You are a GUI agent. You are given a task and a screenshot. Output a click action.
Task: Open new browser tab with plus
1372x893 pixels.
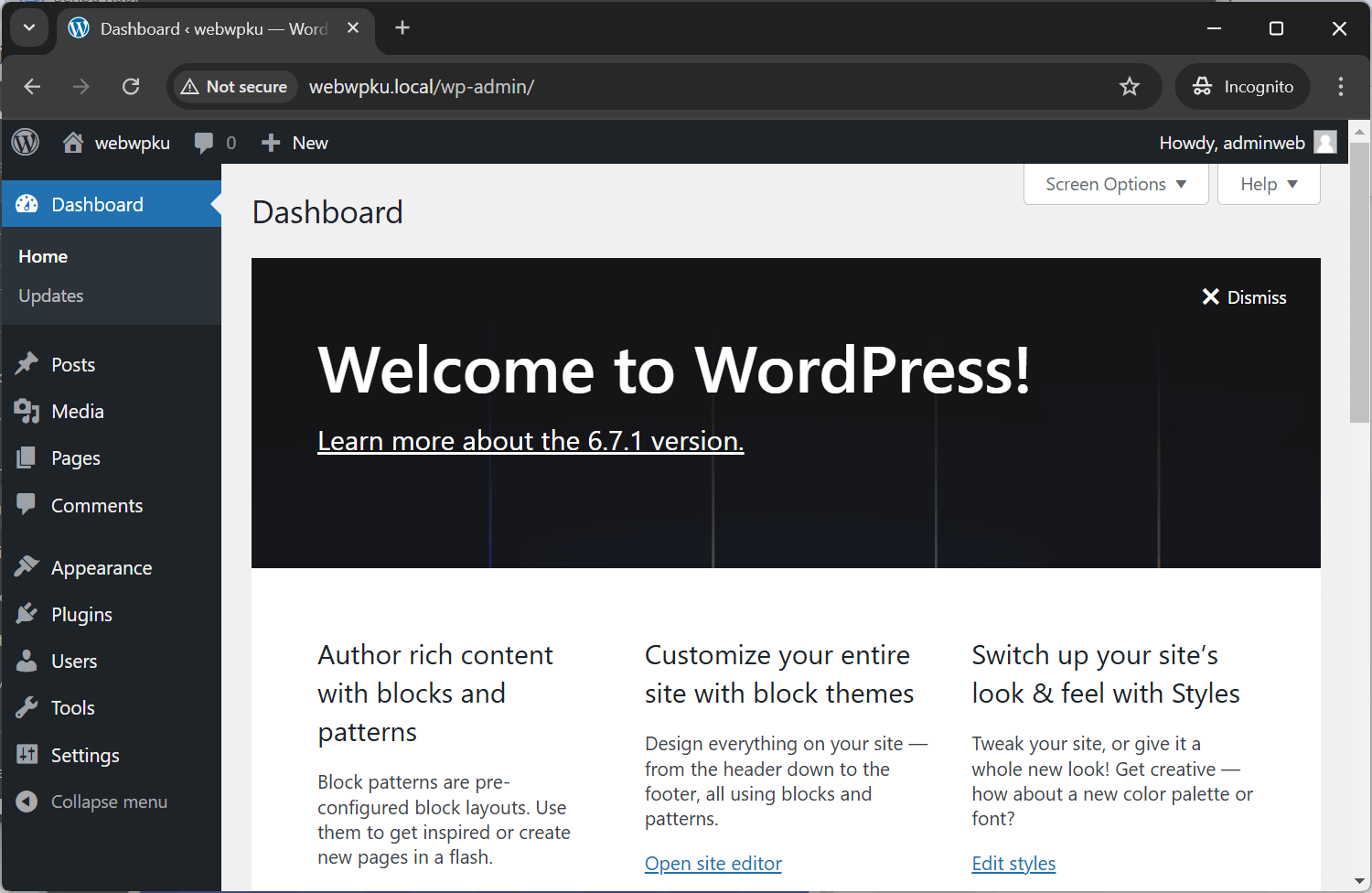coord(402,28)
